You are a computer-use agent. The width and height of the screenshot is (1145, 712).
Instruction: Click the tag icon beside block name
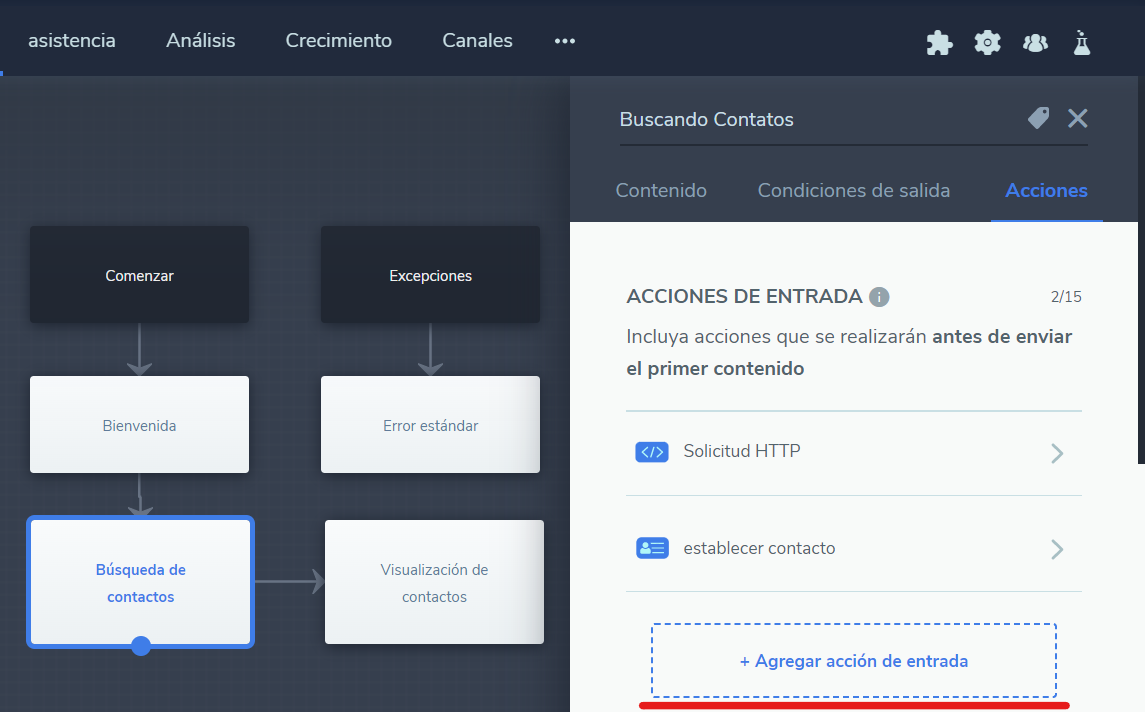[1039, 118]
